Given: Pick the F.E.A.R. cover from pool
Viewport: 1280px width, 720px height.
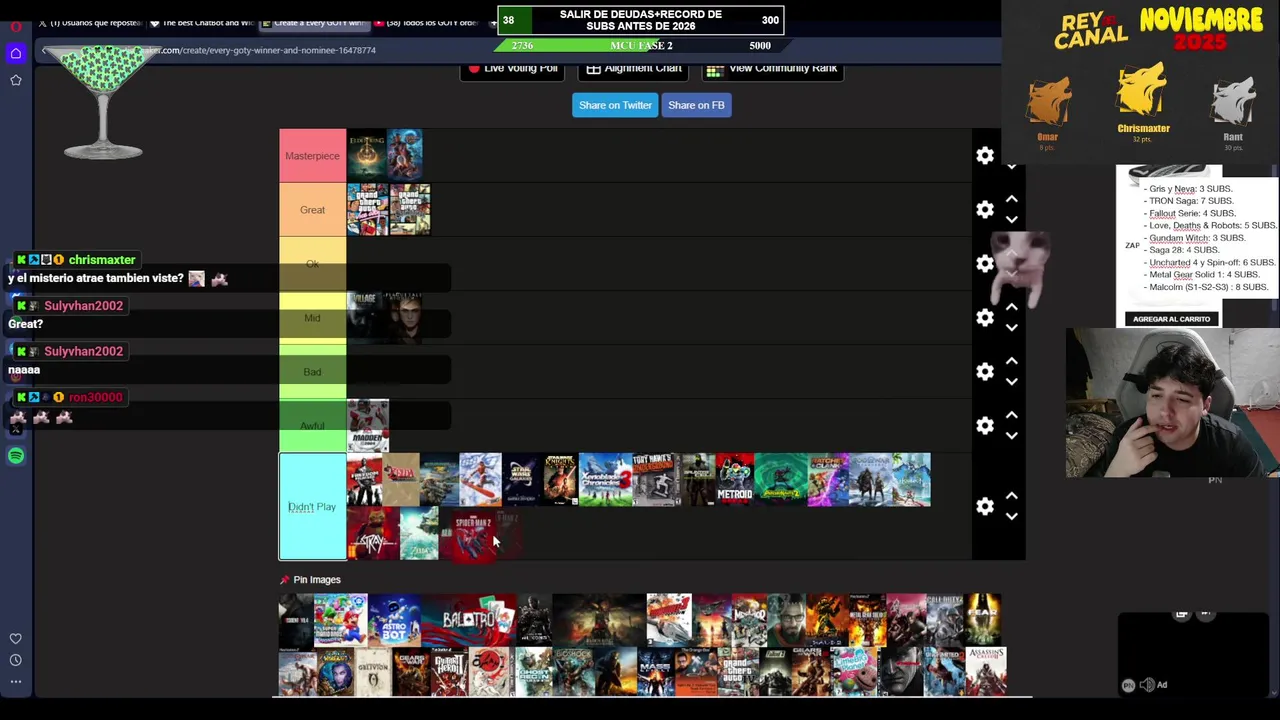Looking at the screenshot, I should pos(983,619).
